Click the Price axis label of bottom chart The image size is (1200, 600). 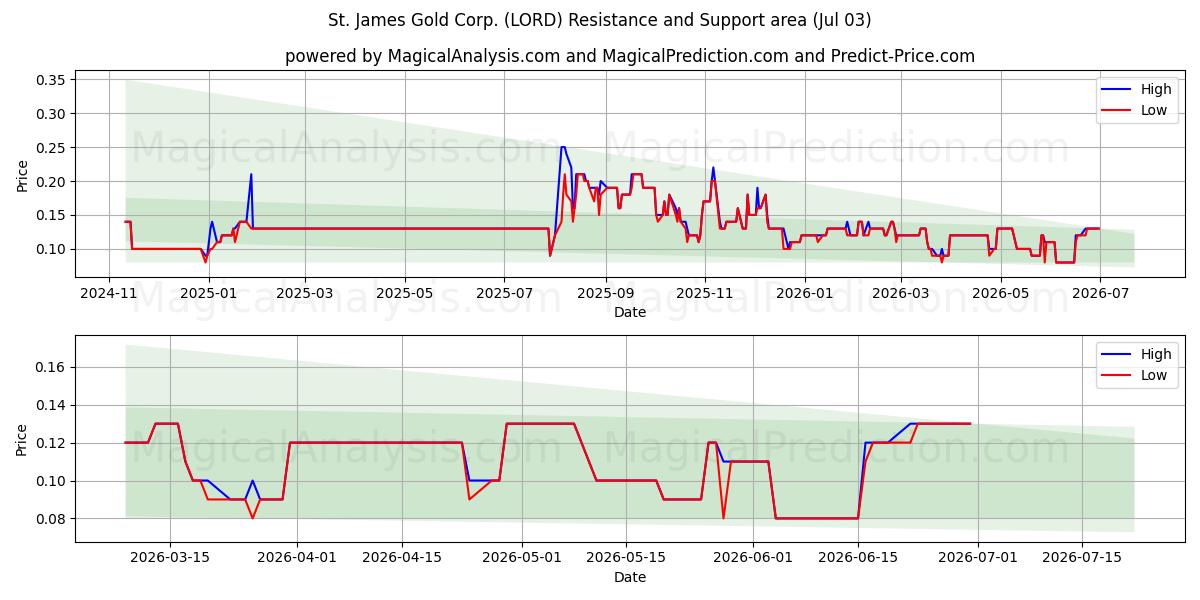tap(23, 439)
